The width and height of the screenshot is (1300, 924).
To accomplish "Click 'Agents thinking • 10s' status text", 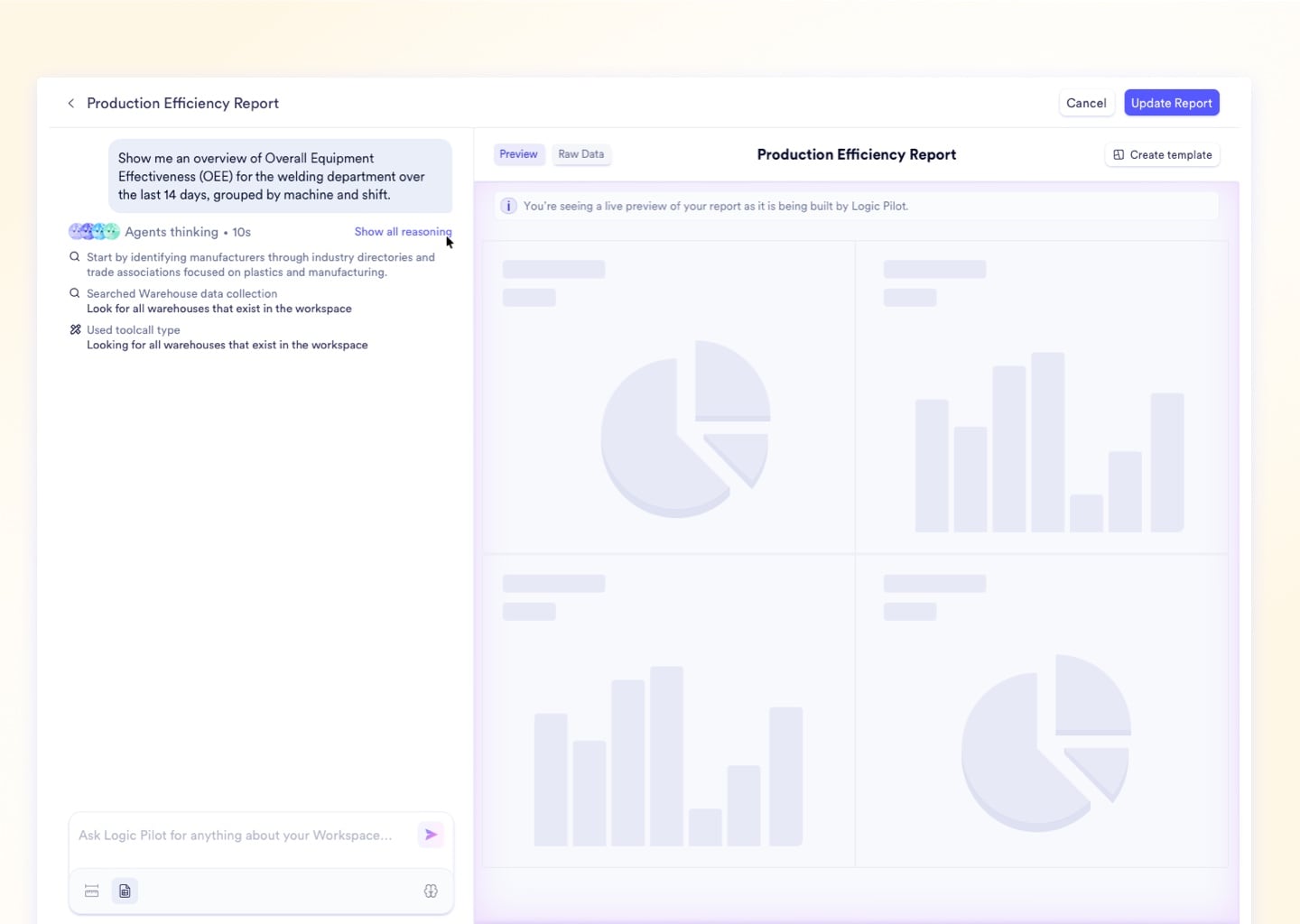I will coord(188,232).
